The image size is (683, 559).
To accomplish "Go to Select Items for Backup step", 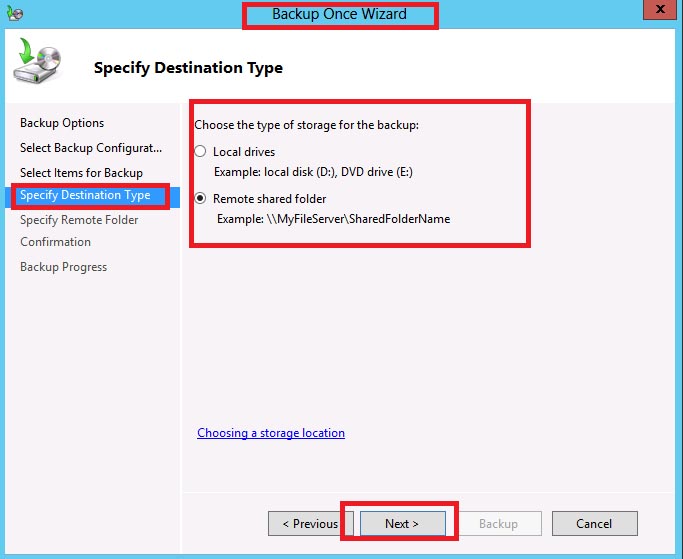I will (x=81, y=173).
